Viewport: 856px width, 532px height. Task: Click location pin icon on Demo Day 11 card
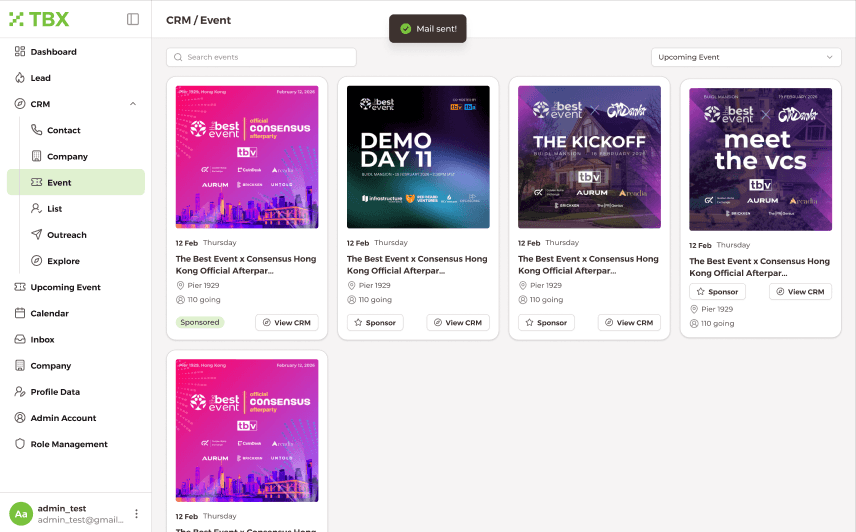coord(351,285)
